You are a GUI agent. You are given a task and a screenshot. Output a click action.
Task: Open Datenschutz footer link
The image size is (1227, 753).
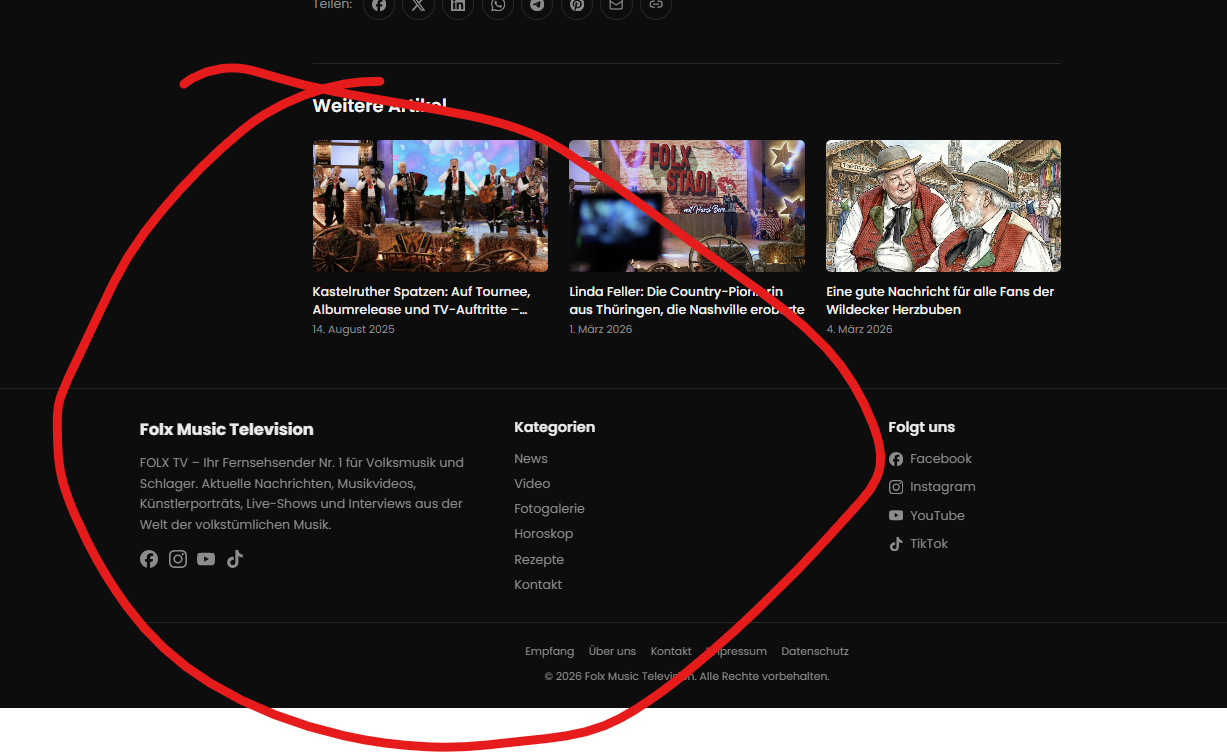coord(815,651)
